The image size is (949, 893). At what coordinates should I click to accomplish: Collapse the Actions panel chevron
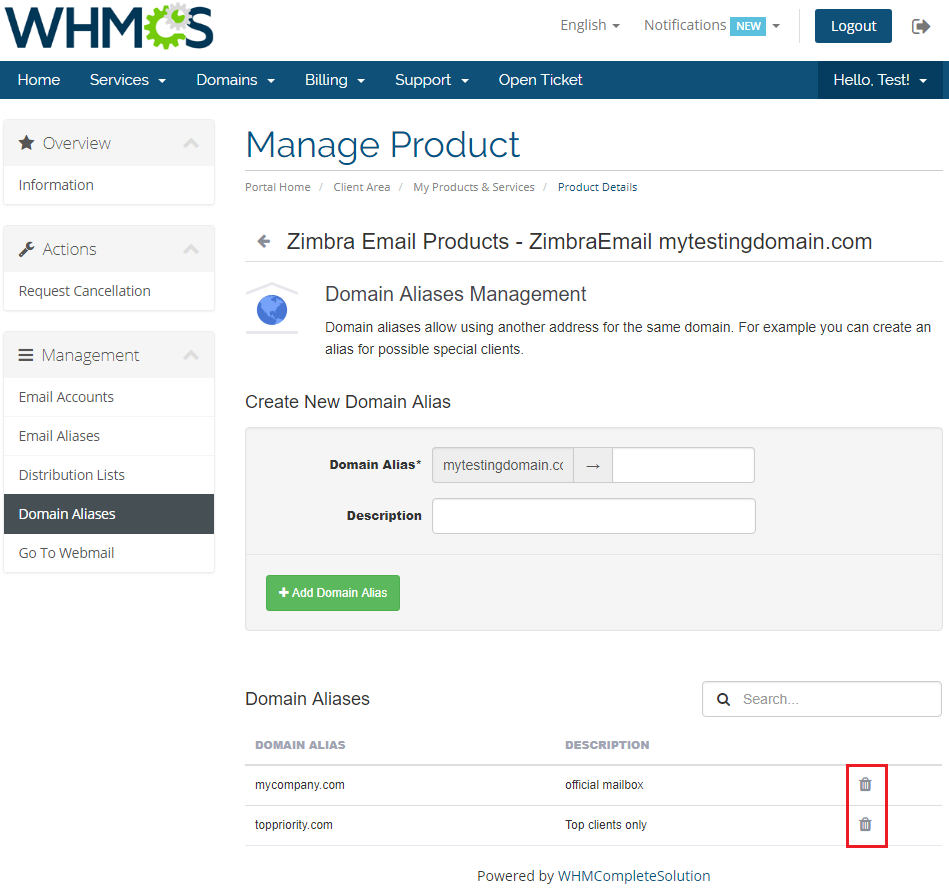191,249
